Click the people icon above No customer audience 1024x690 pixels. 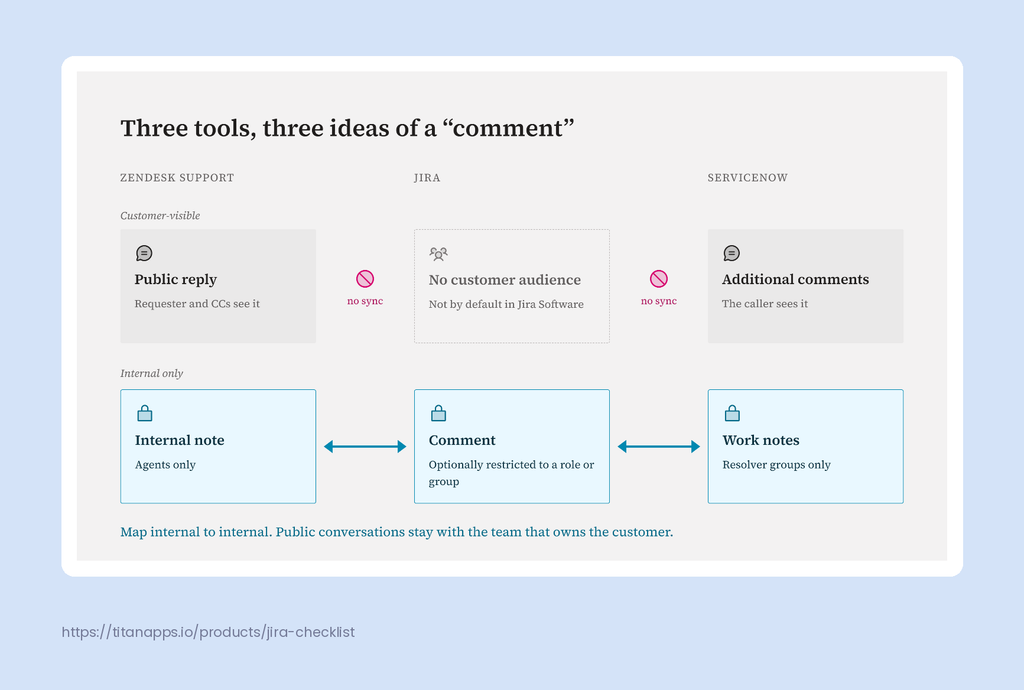438,253
